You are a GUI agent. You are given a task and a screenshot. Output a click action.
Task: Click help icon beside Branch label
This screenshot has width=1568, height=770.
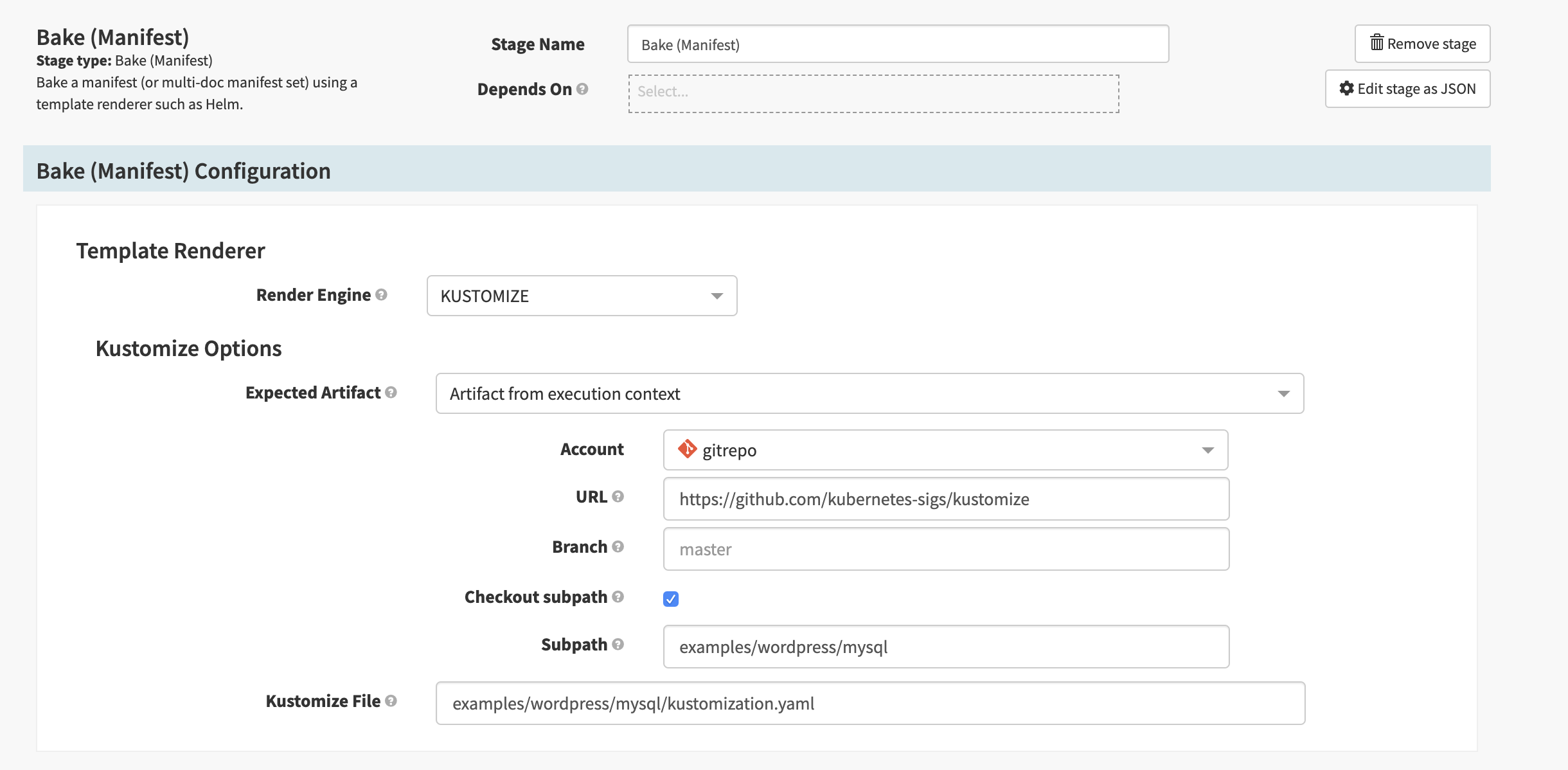[618, 547]
